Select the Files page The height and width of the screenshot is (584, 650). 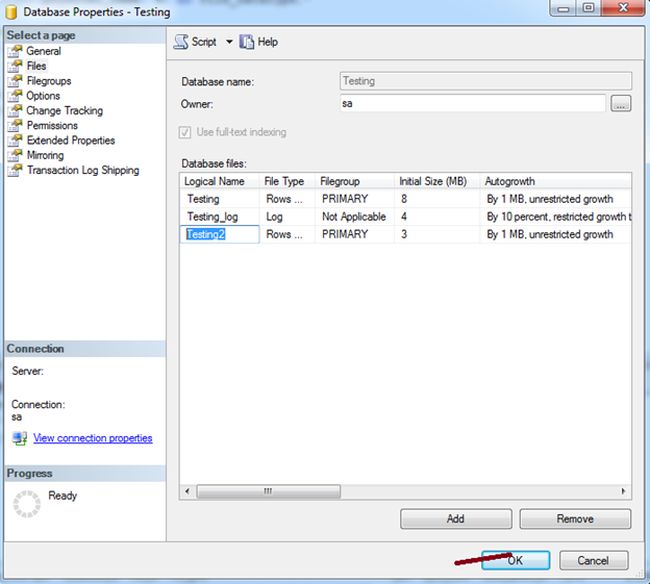(x=36, y=66)
